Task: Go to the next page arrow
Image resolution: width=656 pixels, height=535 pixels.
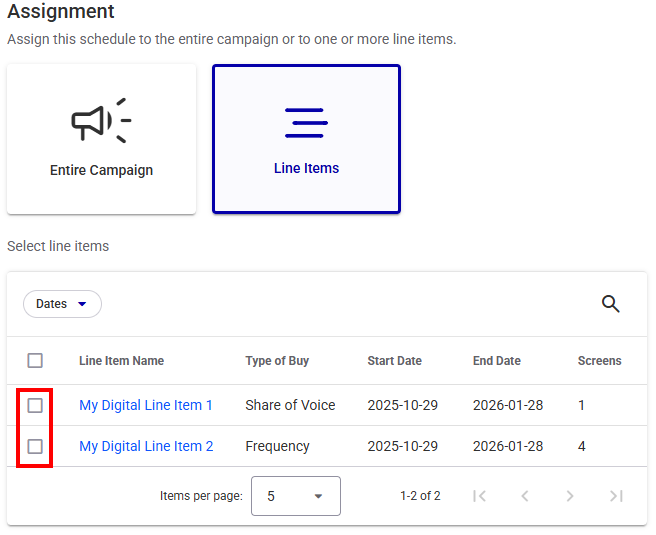Action: (x=570, y=496)
